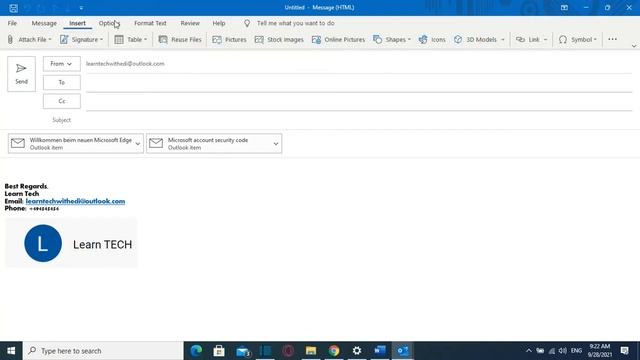Open the From account dropdown

[x=62, y=64]
